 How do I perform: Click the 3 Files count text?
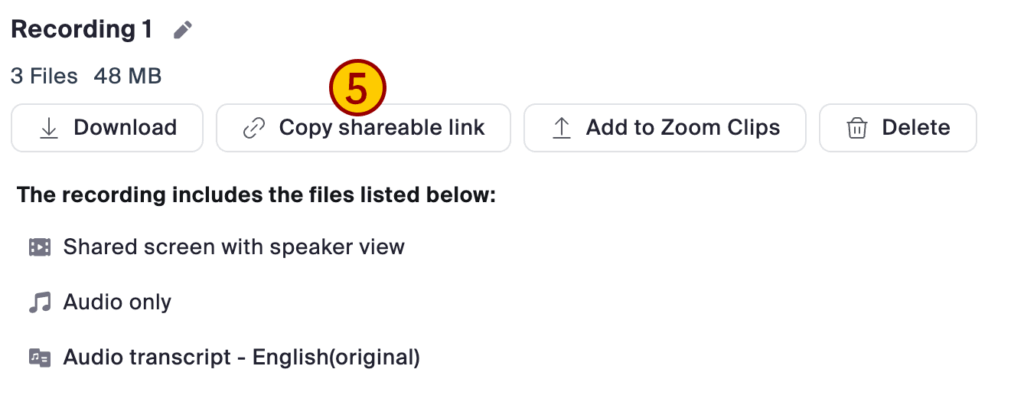tap(45, 76)
